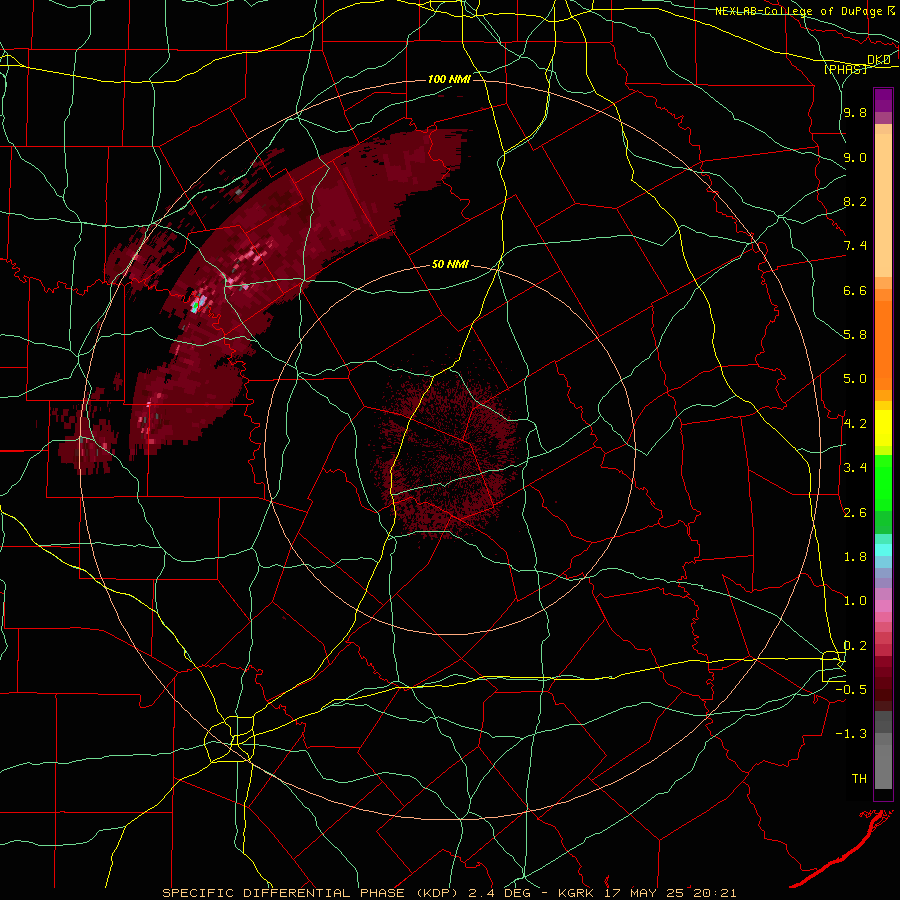The width and height of the screenshot is (900, 900).
Task: Click the 9.0 value on the color scale
Action: (855, 157)
